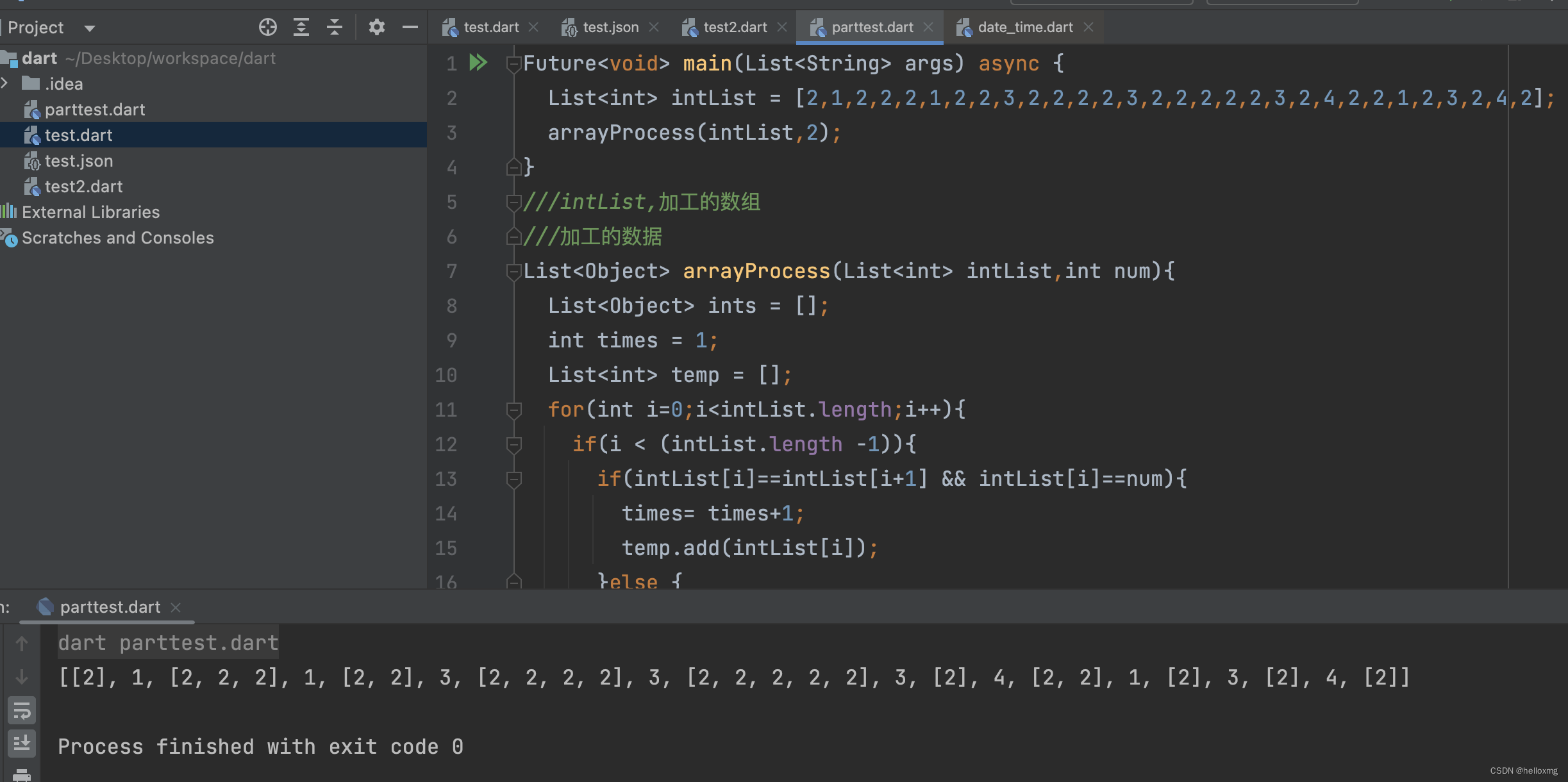Click the Select Opened File target icon
Screen dimensions: 1568x782
pyautogui.click(x=268, y=27)
